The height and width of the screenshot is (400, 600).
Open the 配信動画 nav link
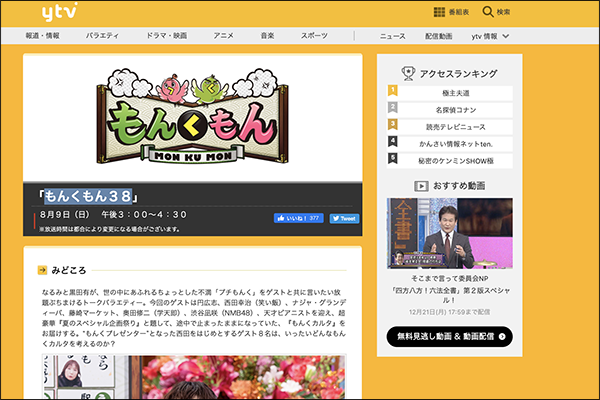coord(438,36)
